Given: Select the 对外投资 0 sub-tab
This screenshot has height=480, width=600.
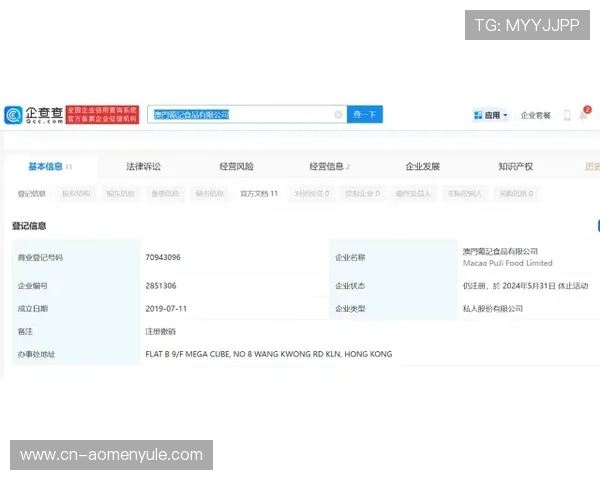Looking at the screenshot, I should (x=311, y=194).
